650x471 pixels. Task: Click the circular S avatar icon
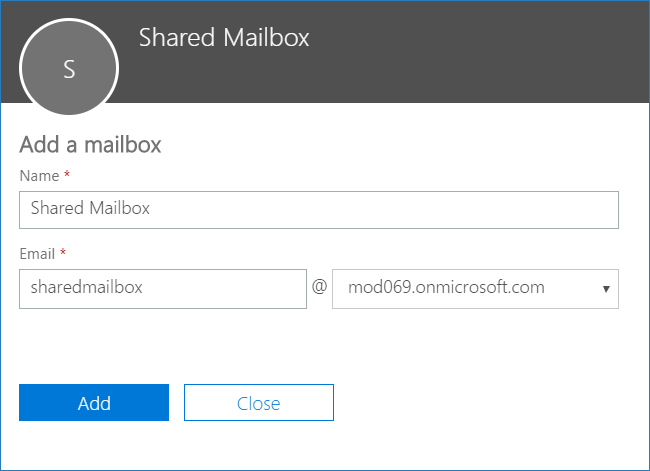pos(69,68)
